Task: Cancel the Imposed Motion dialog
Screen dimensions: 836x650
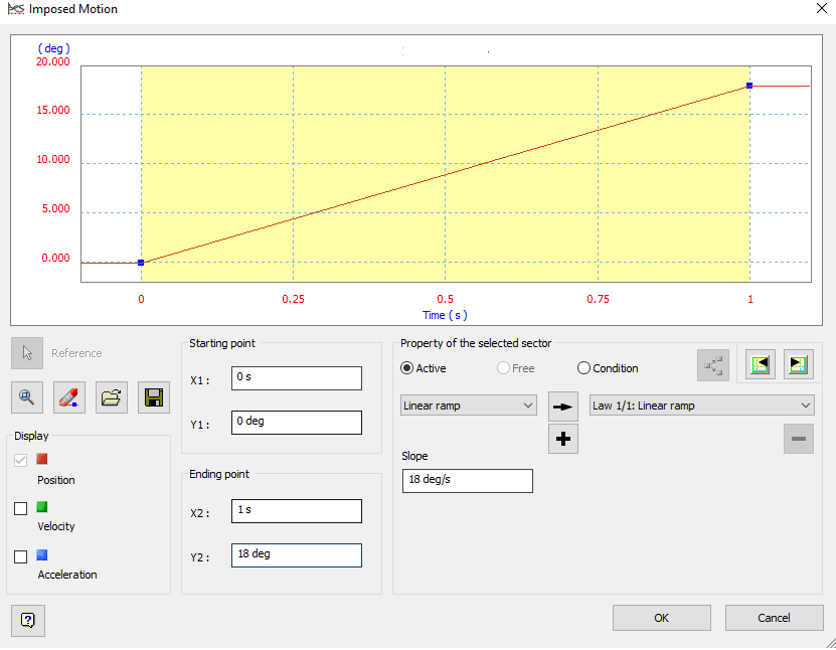Action: coord(773,617)
